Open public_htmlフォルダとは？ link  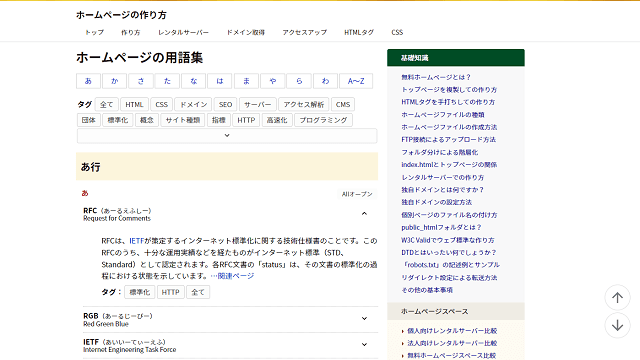tap(441, 227)
